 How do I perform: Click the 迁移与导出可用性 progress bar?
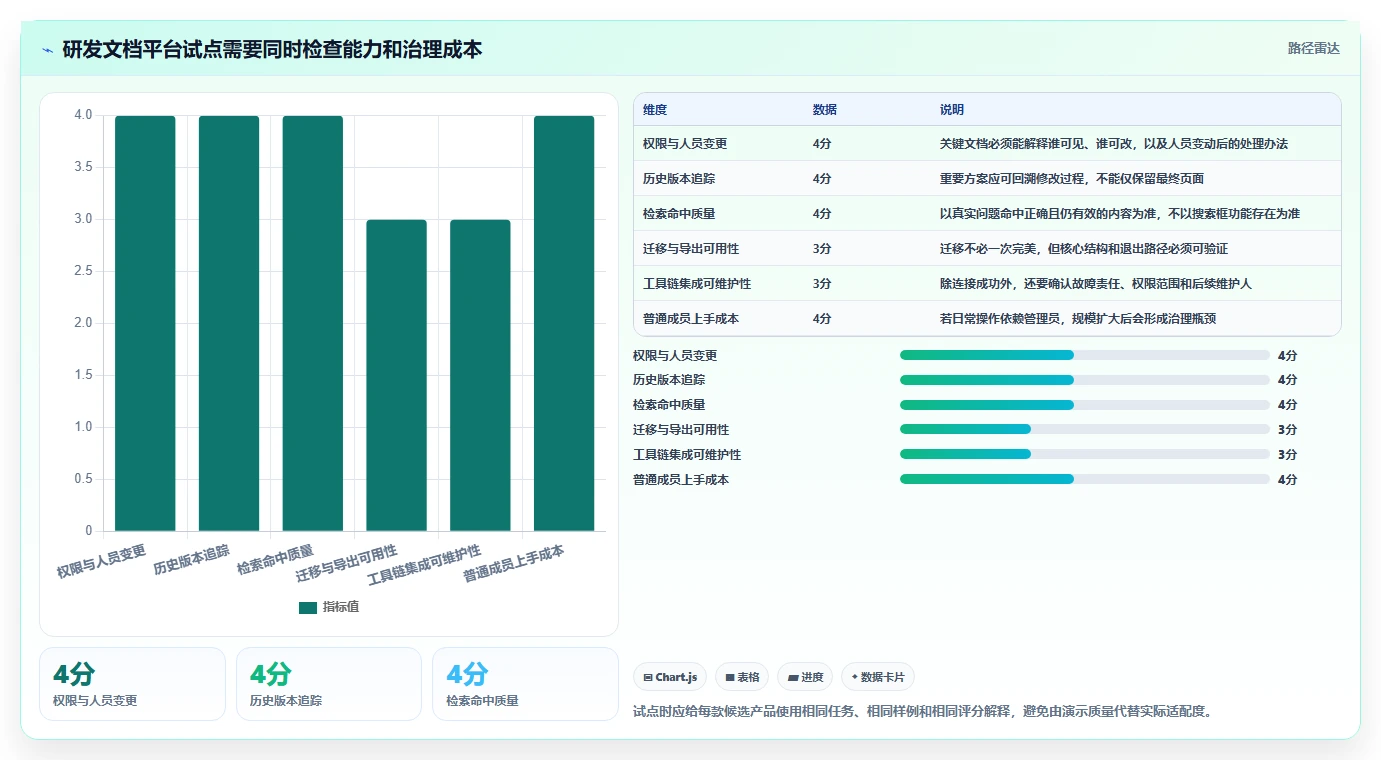pyautogui.click(x=1085, y=429)
